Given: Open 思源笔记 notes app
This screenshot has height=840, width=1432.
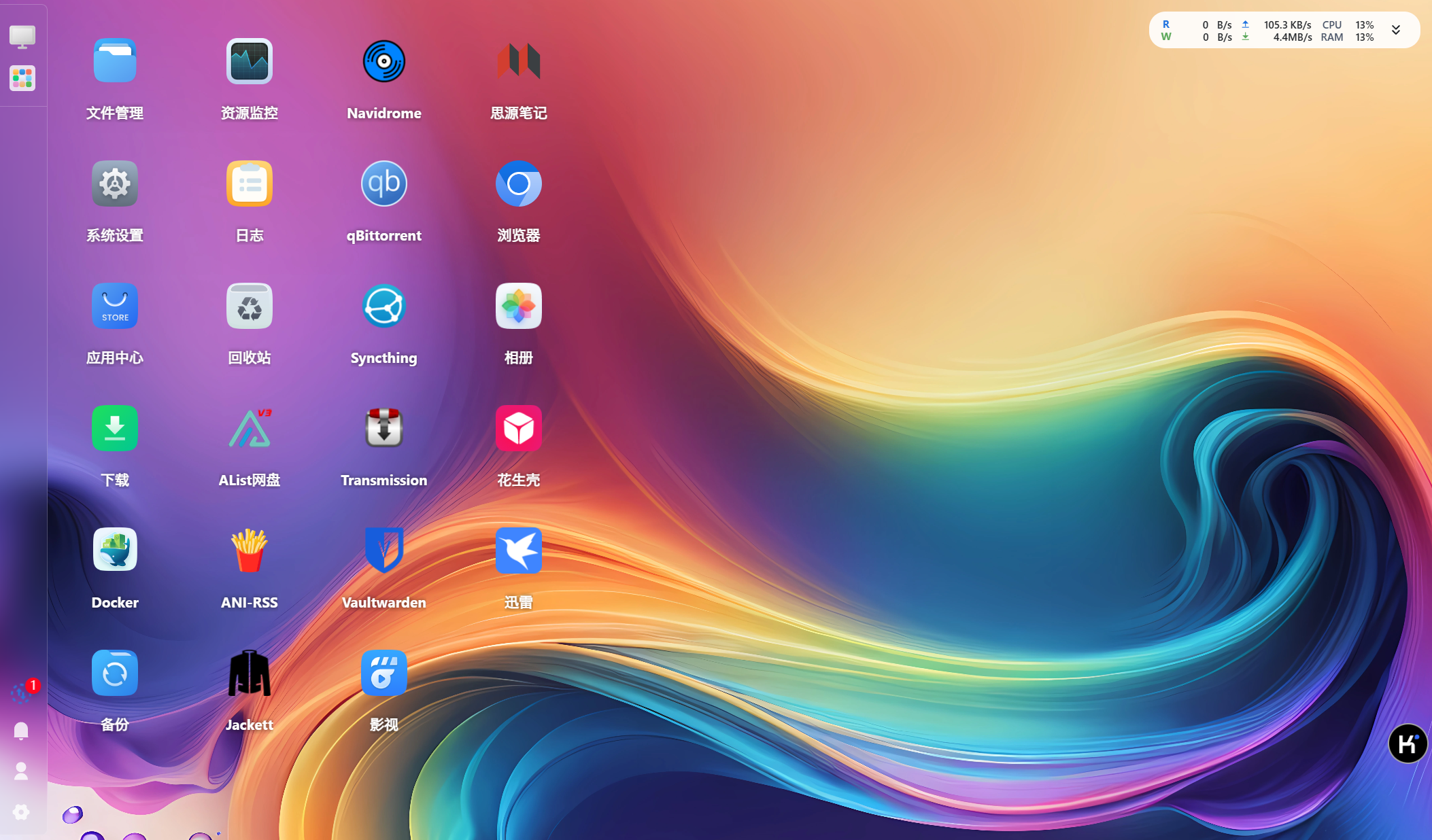Looking at the screenshot, I should (518, 62).
